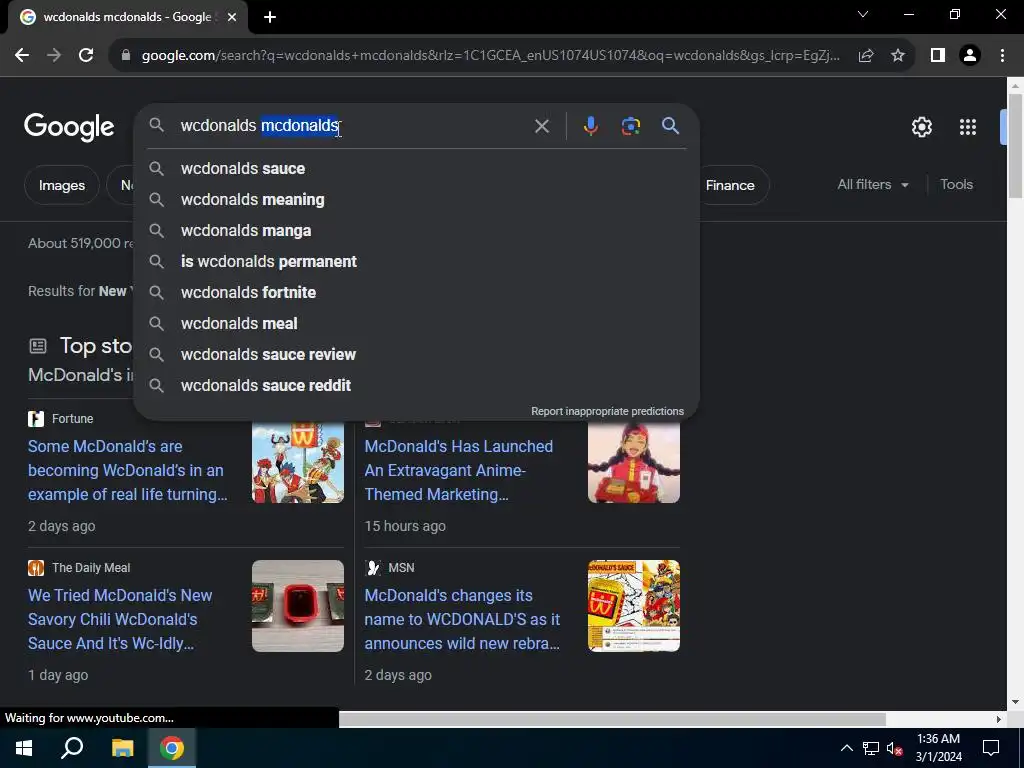Click the Chrome taskbar icon
Viewport: 1024px width, 768px height.
[172, 748]
